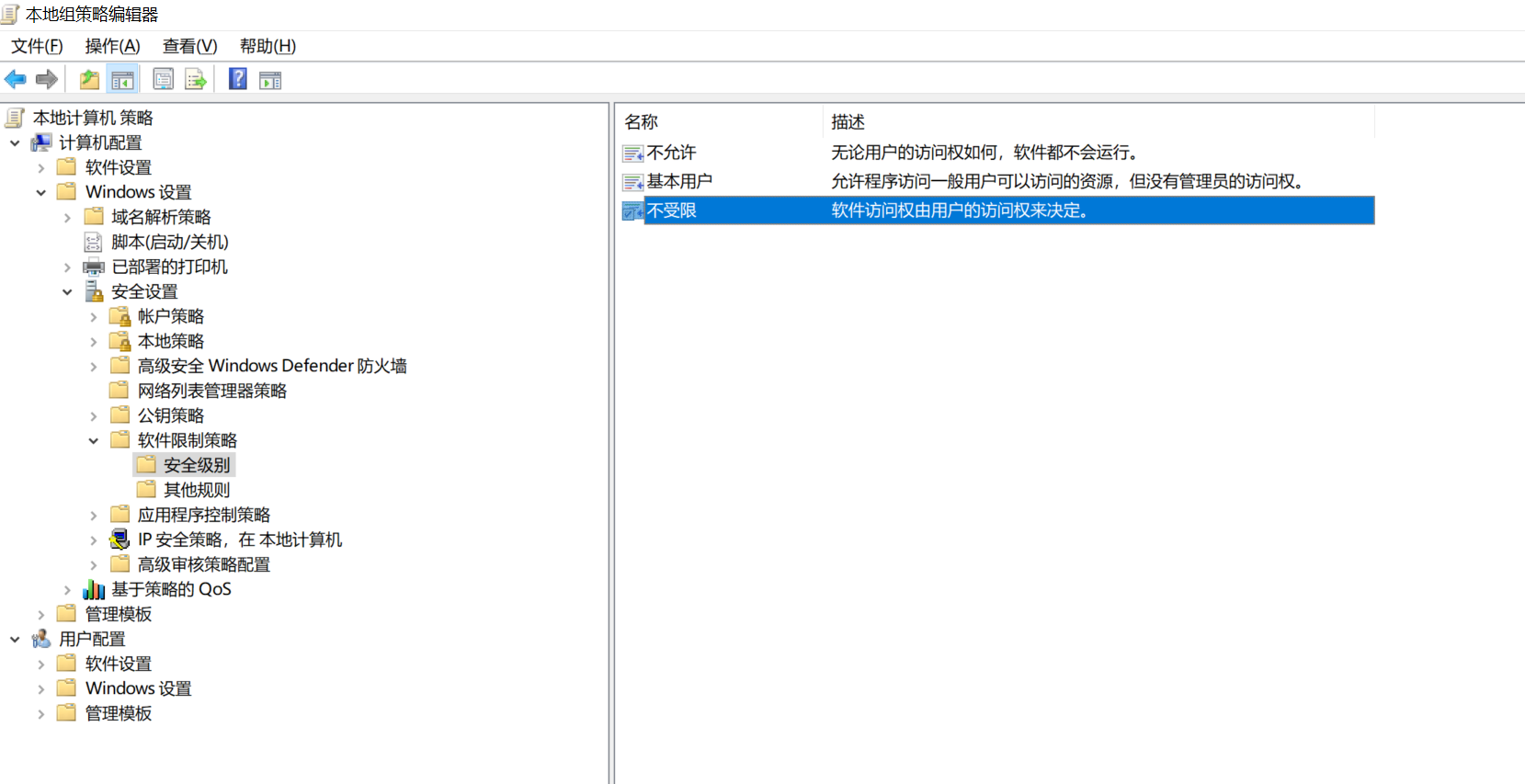This screenshot has width=1525, height=784.
Task: Select the 安全级别 tree item
Action: pos(197,465)
